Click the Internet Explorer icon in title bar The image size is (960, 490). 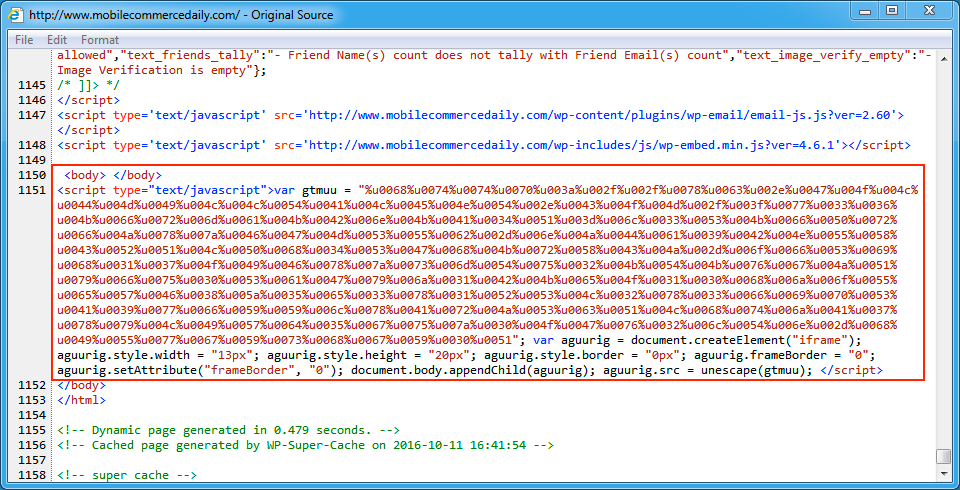pyautogui.click(x=16, y=14)
